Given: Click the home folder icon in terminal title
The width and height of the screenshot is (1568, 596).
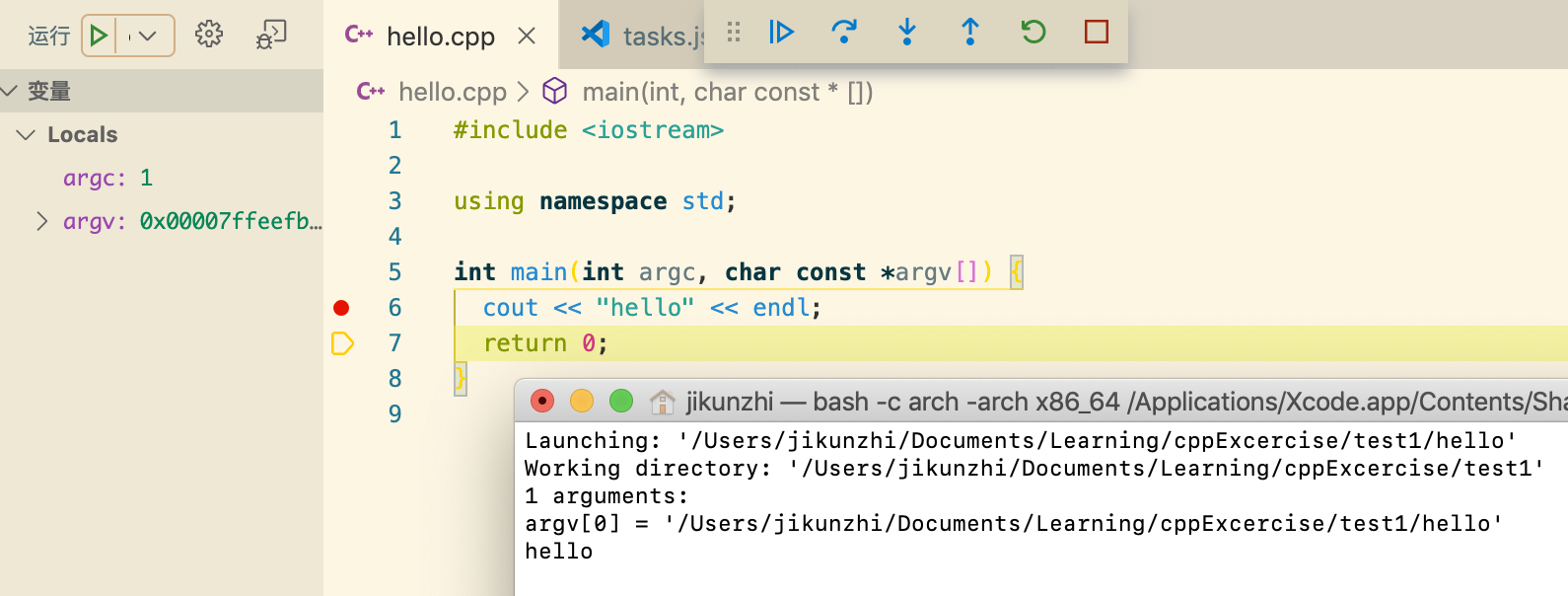Looking at the screenshot, I should click(663, 402).
